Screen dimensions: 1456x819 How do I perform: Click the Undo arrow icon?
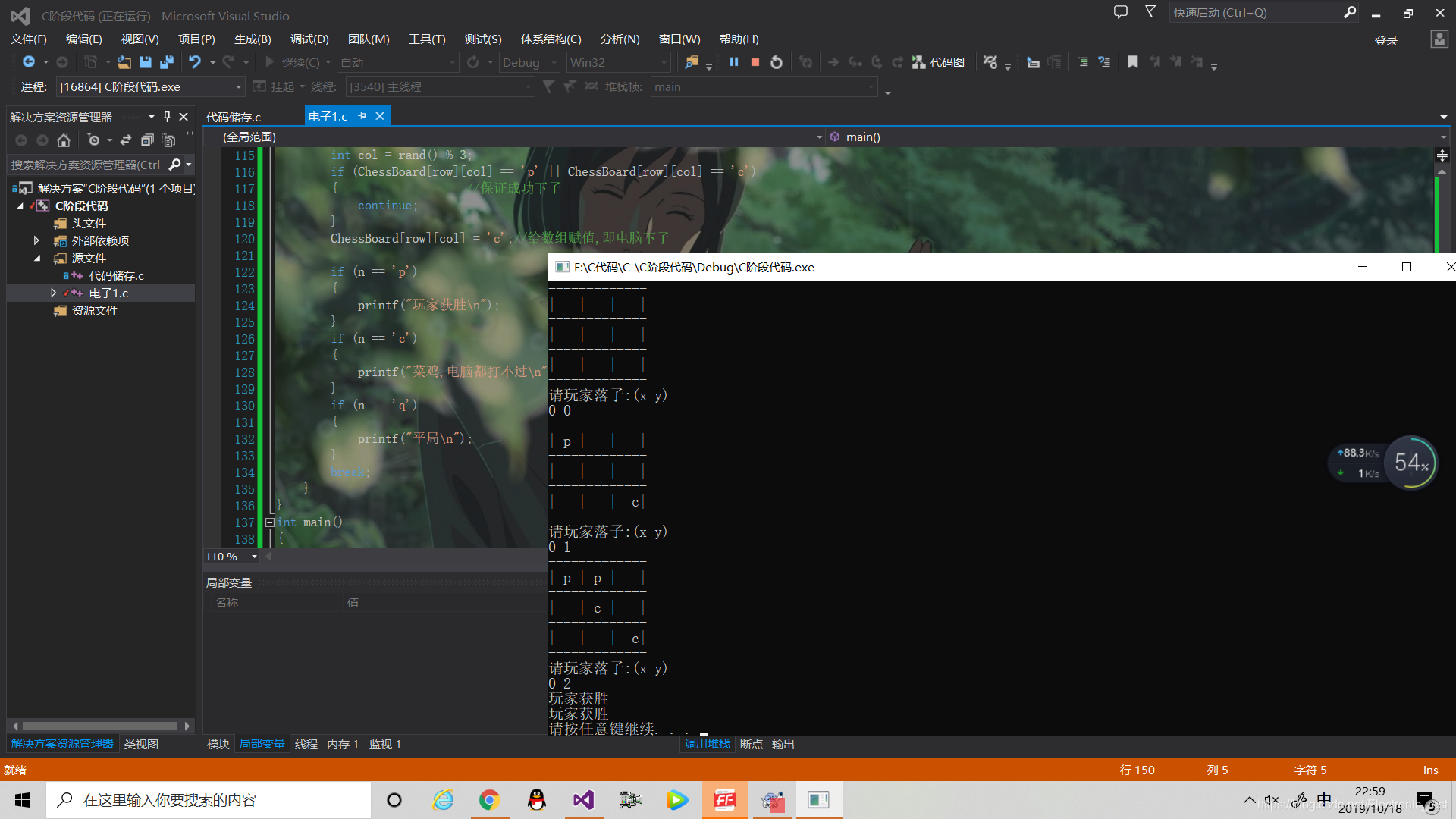[x=195, y=62]
